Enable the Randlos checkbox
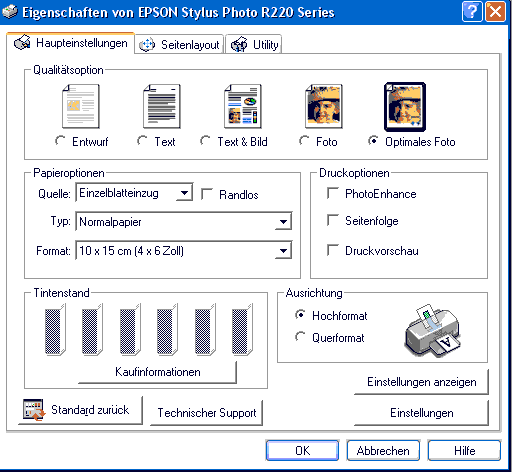 tap(207, 194)
